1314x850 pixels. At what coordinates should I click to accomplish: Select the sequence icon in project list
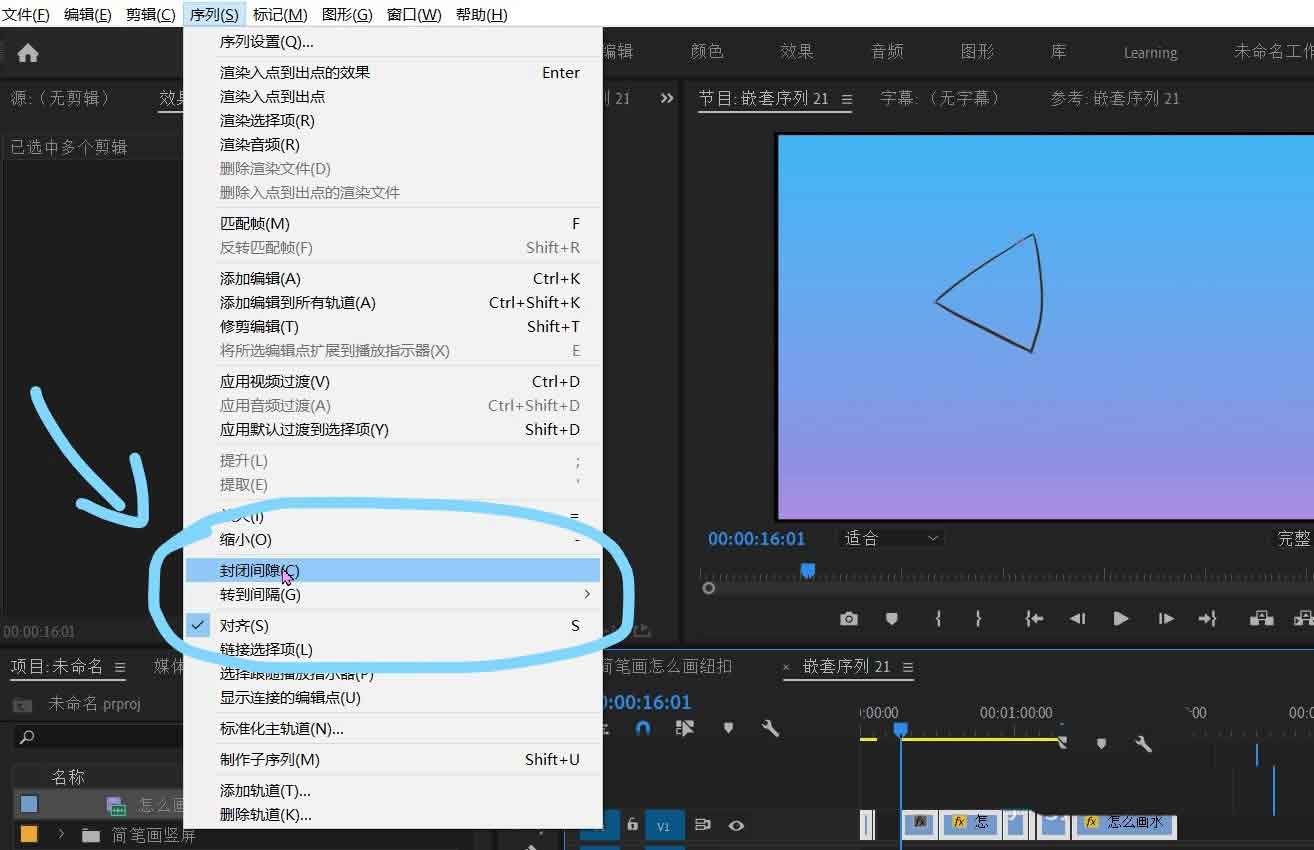click(x=116, y=805)
